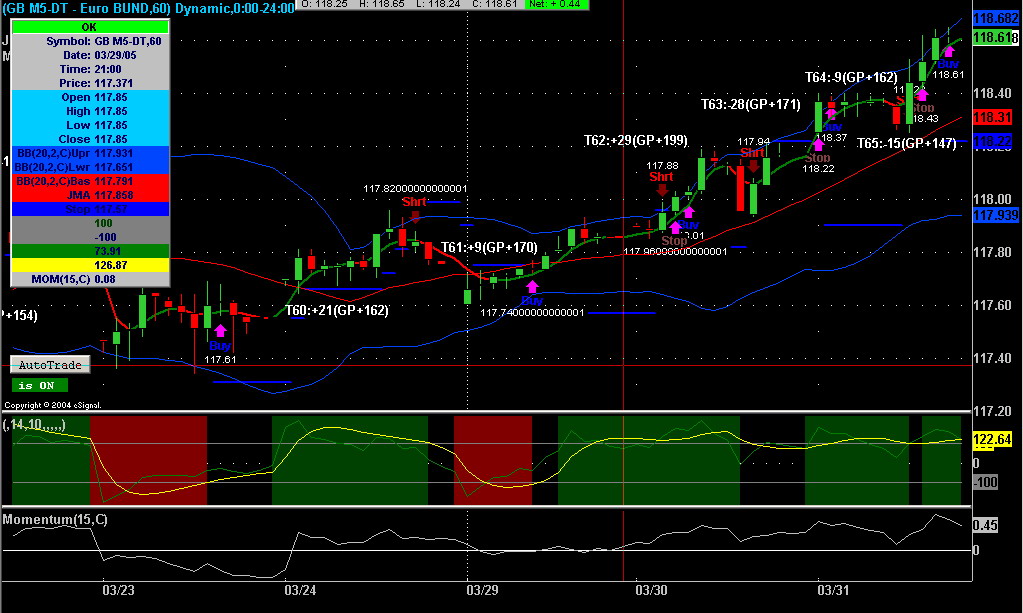Viewport: 1023px width, 613px height.
Task: Click the 118.618 green price tag
Action: coord(996,38)
